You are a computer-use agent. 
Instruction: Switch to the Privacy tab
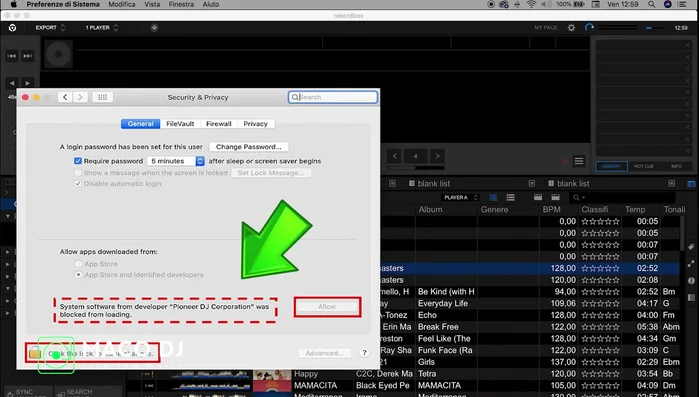pyautogui.click(x=255, y=124)
